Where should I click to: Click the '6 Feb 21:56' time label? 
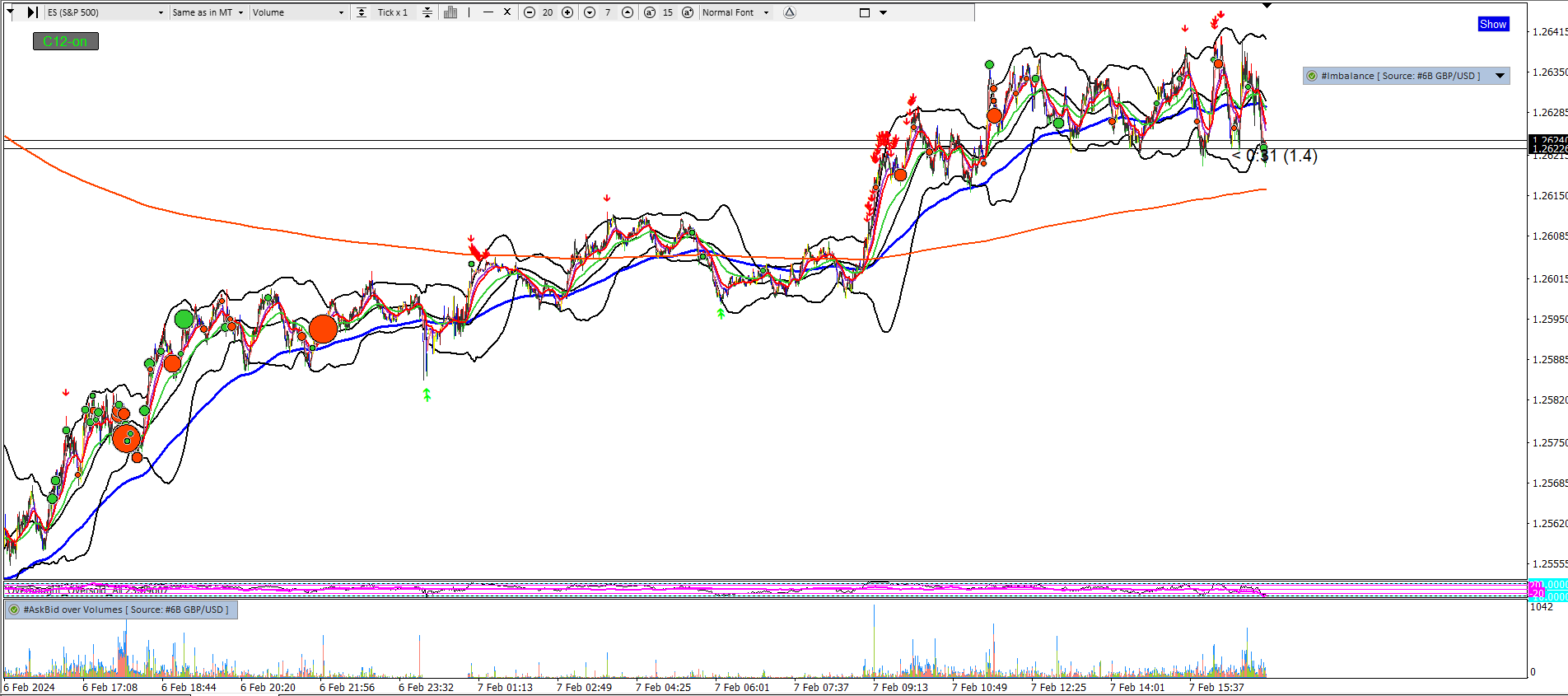(347, 687)
